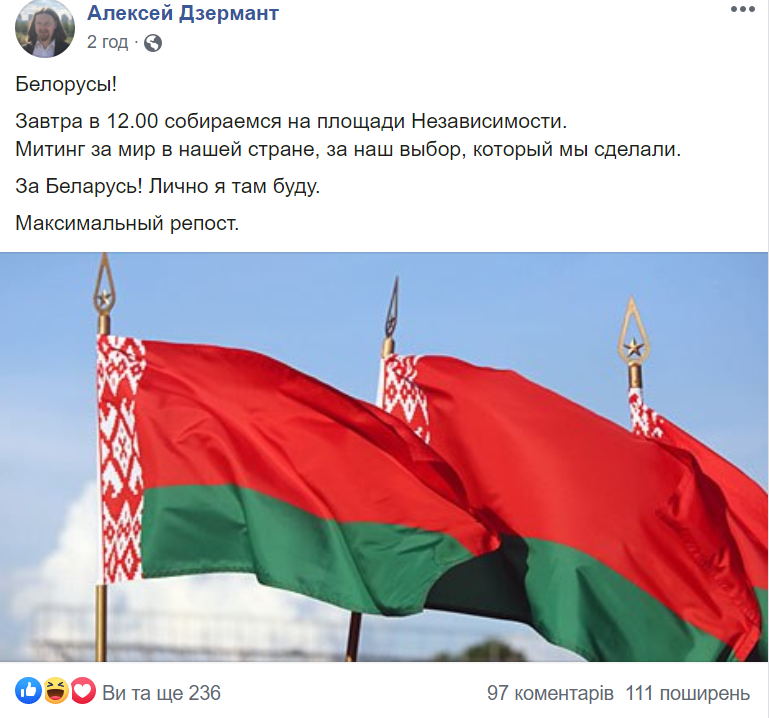Click the line mentioning 'площади Независимости'
769x718 pixels.
[291, 121]
